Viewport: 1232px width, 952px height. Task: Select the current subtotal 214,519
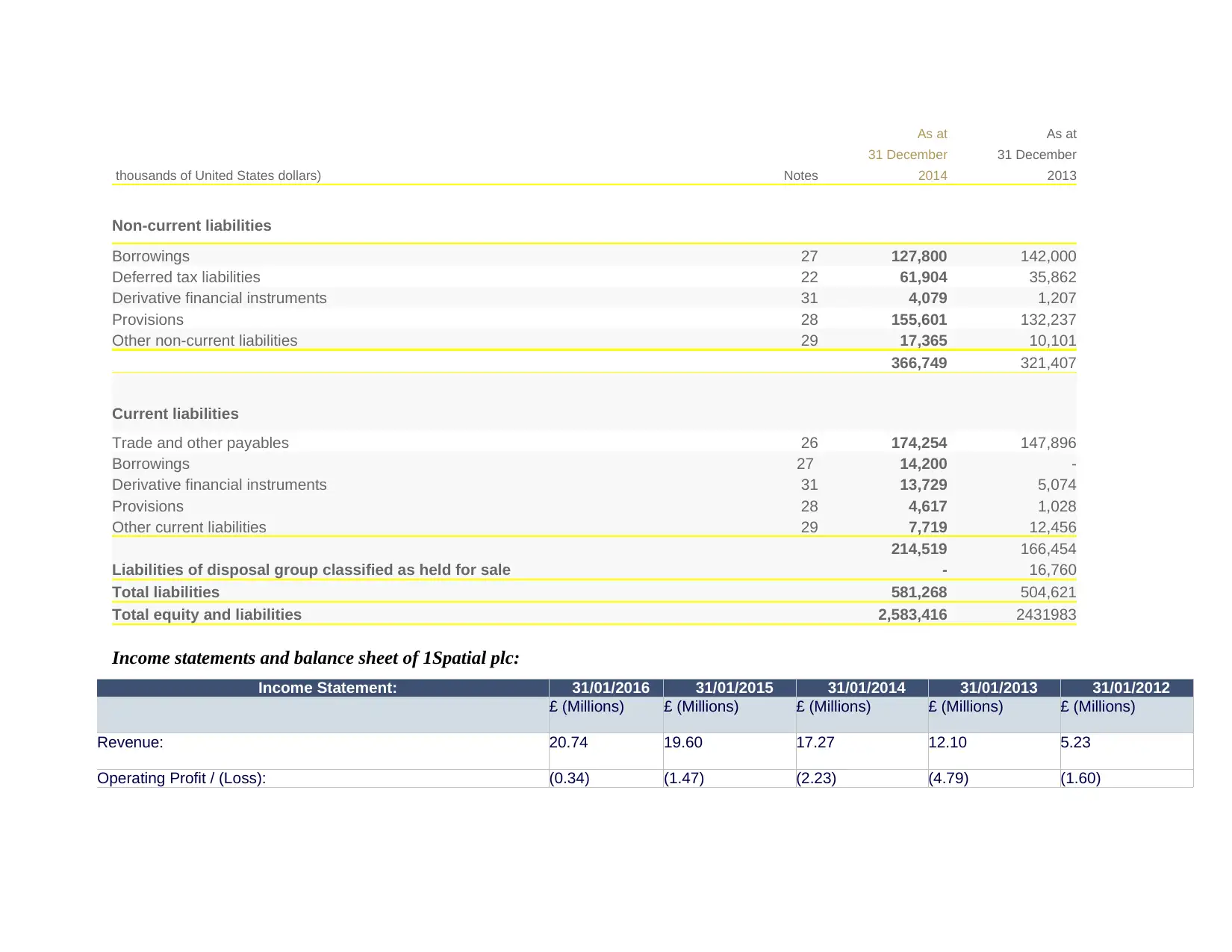(918, 549)
